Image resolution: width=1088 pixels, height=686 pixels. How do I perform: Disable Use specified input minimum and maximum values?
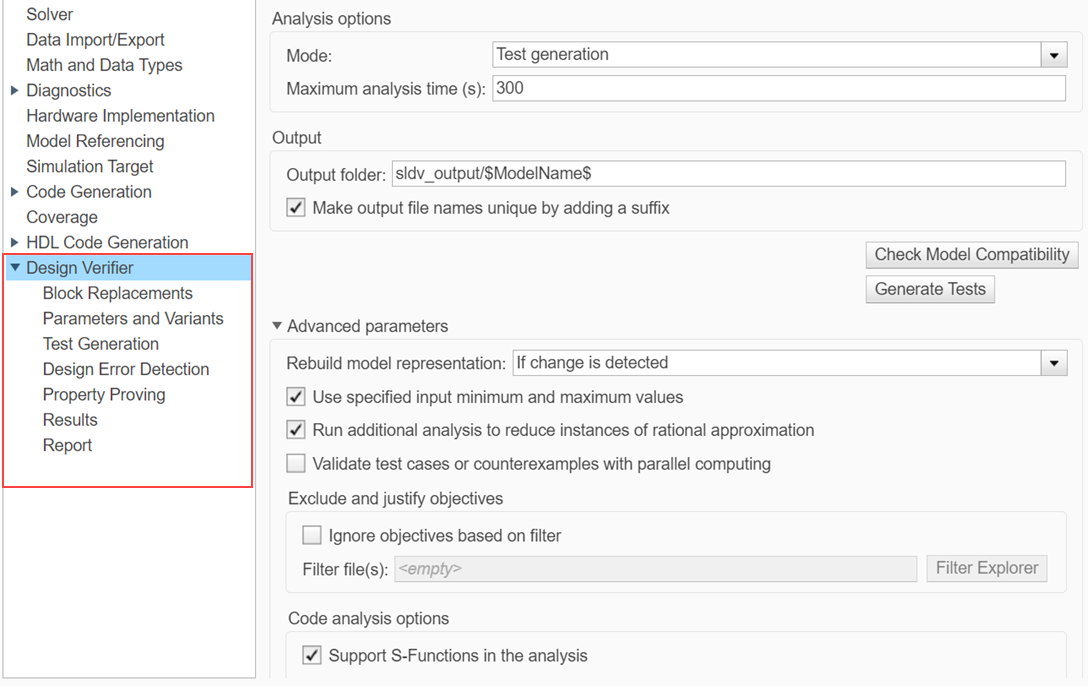click(x=295, y=396)
